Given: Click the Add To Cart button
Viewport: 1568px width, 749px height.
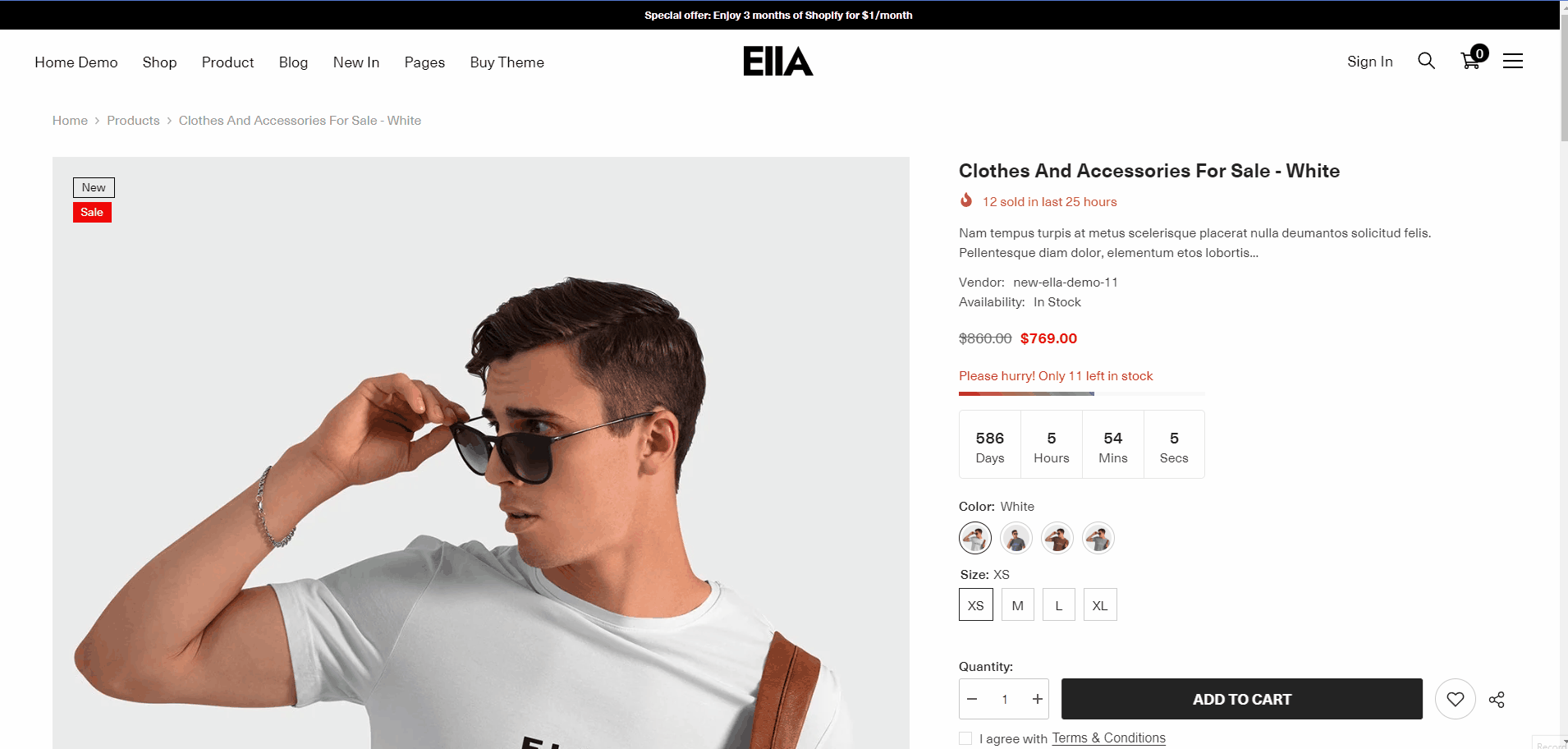Looking at the screenshot, I should tap(1241, 699).
